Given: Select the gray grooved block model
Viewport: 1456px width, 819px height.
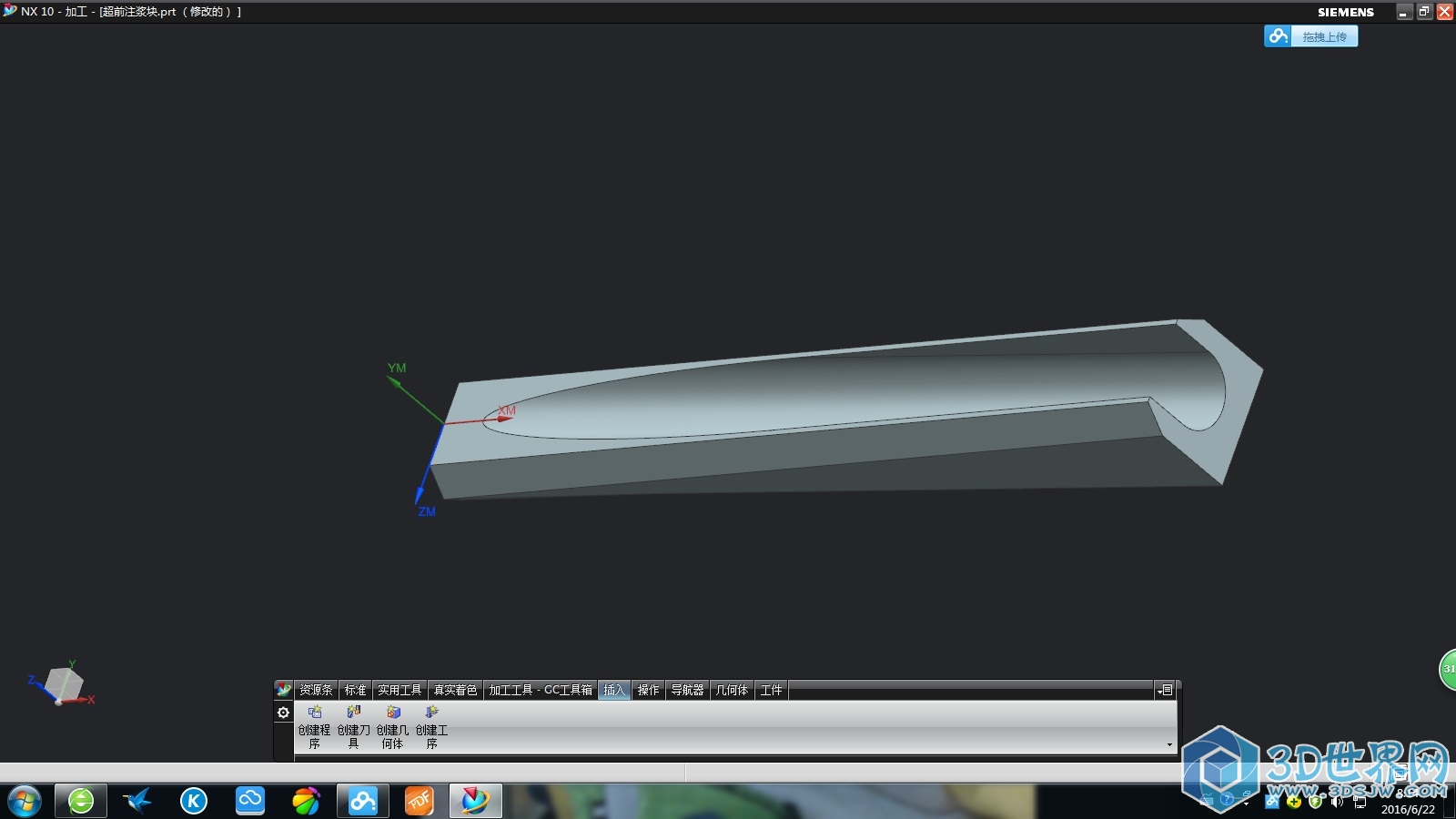Looking at the screenshot, I should pos(846,409).
